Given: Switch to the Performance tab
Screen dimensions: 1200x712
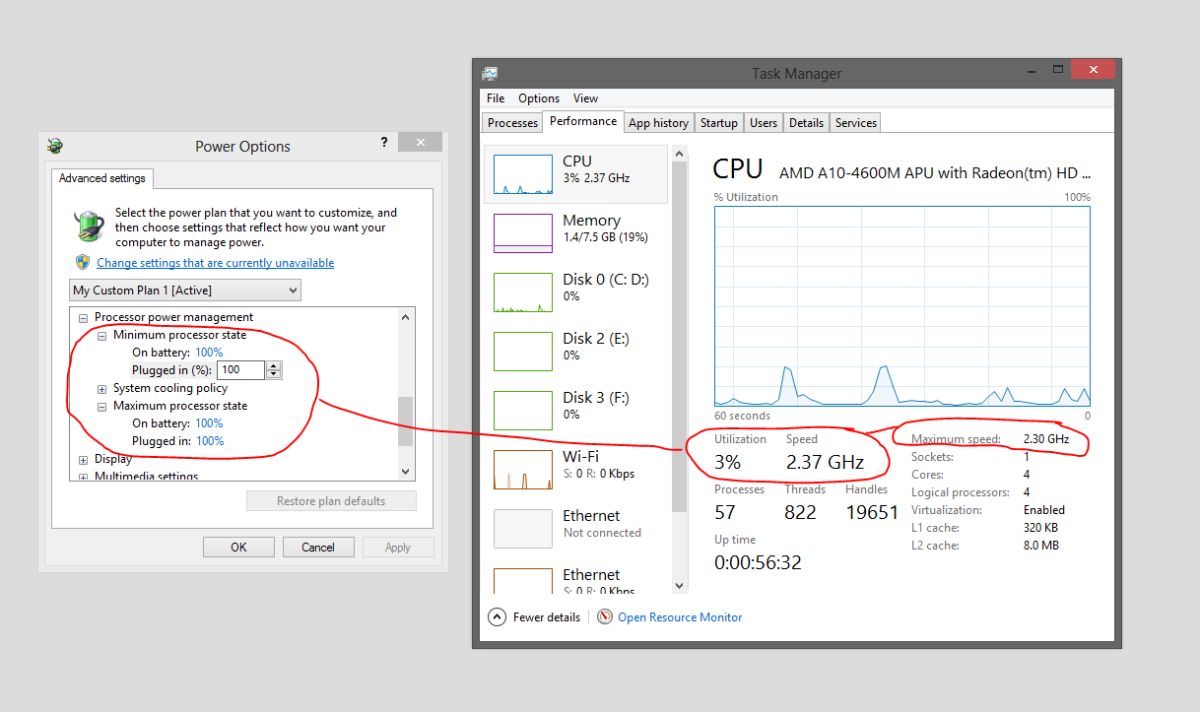Looking at the screenshot, I should click(583, 121).
